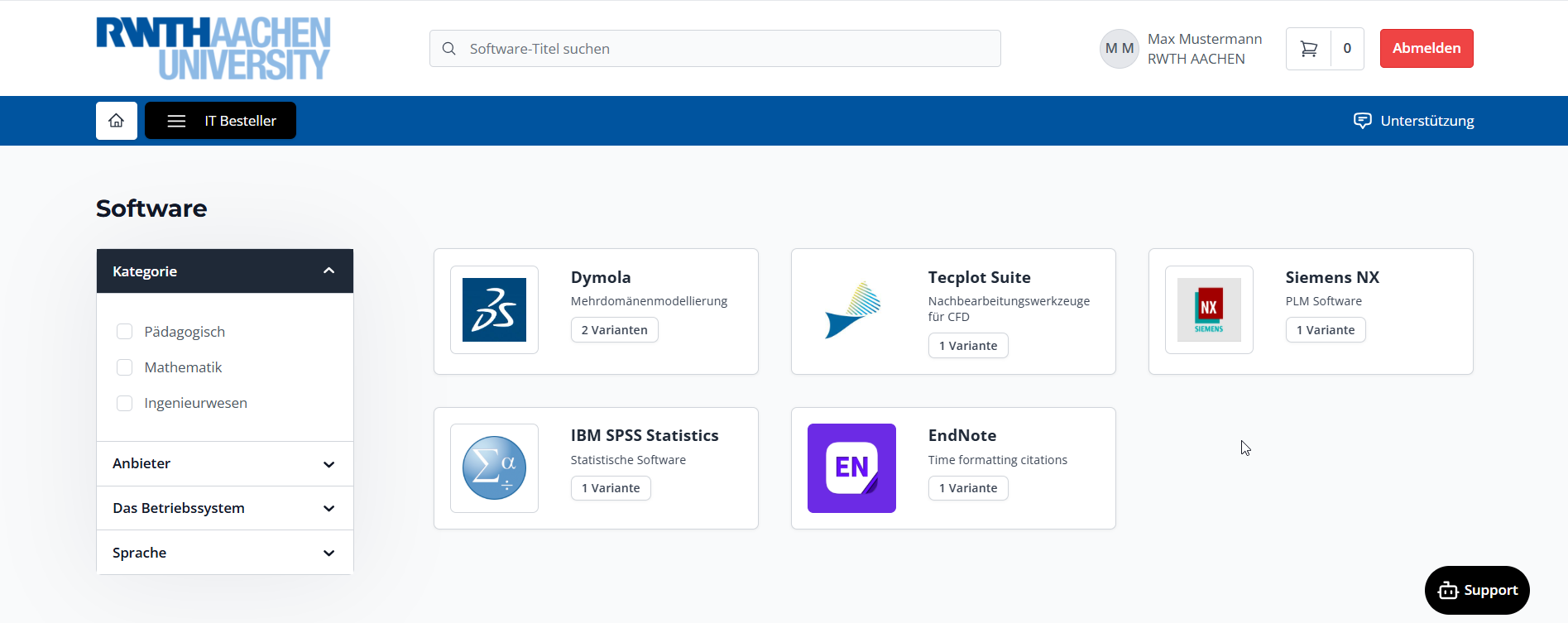1568x623 pixels.
Task: Click the IBM SPSS Statistics logo
Action: tap(494, 468)
